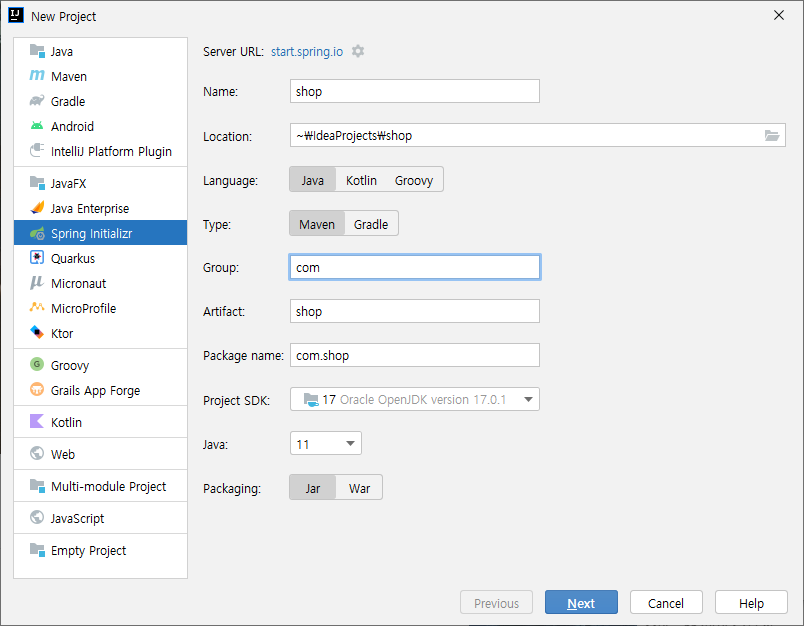The width and height of the screenshot is (804, 626).
Task: Click the Micronaut mu icon
Action: (x=37, y=283)
